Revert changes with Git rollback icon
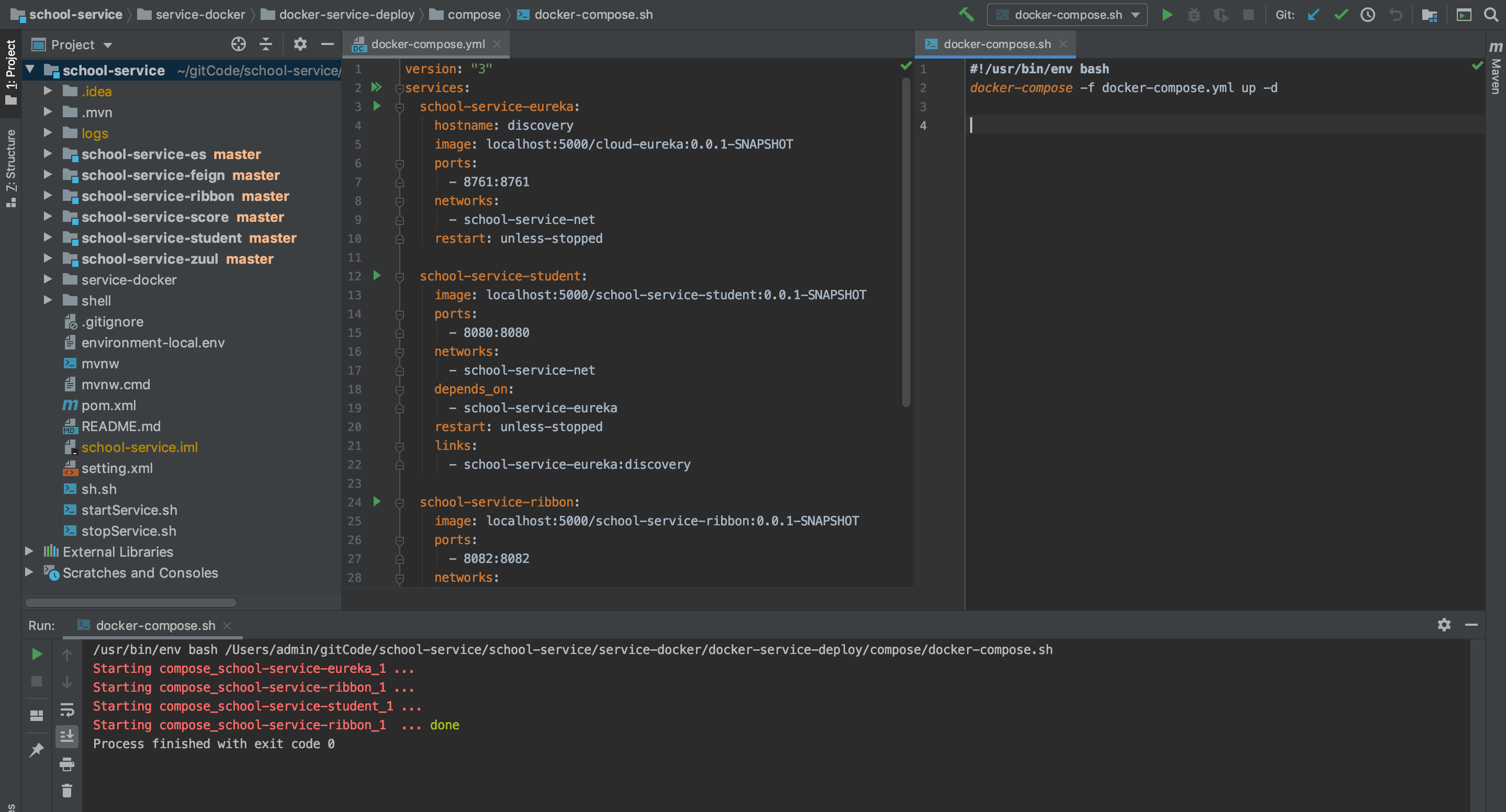 tap(1396, 15)
